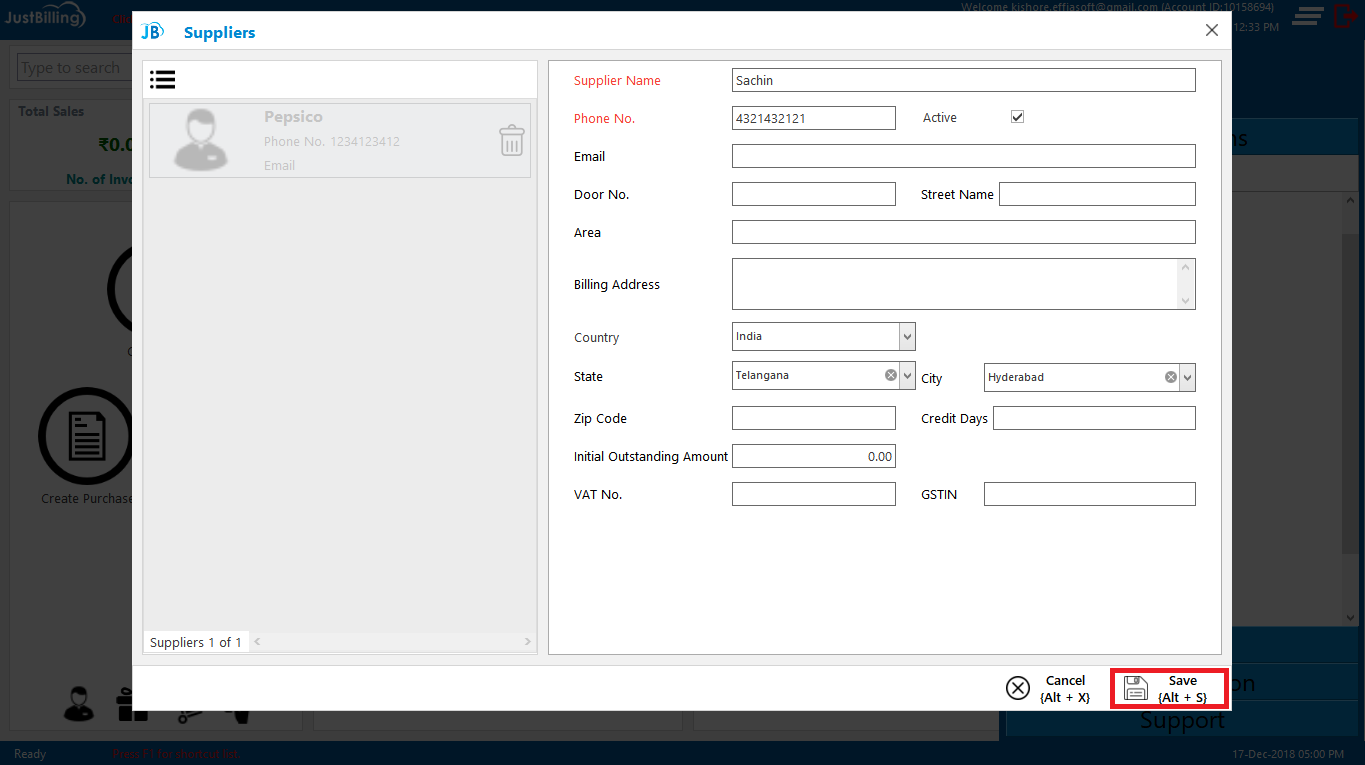Expand the State dropdown arrow

(x=907, y=376)
